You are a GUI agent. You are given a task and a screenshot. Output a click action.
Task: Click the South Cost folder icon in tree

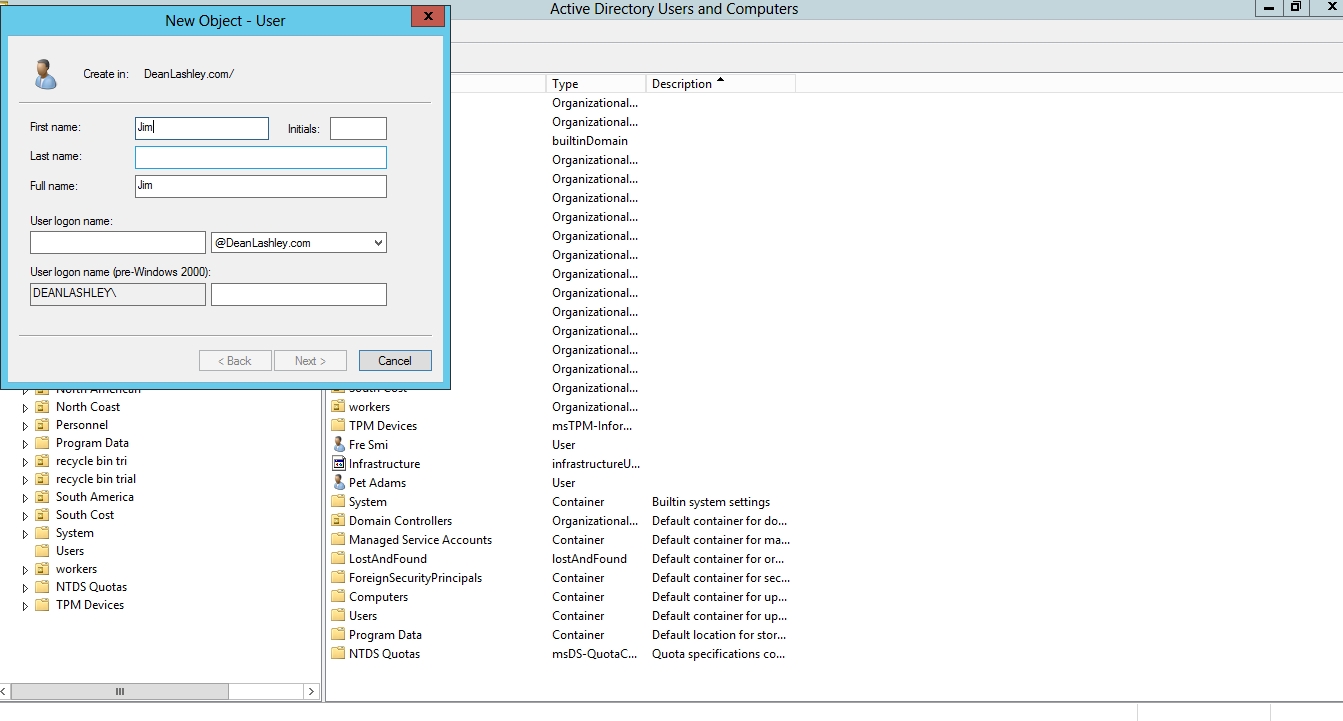[x=42, y=515]
